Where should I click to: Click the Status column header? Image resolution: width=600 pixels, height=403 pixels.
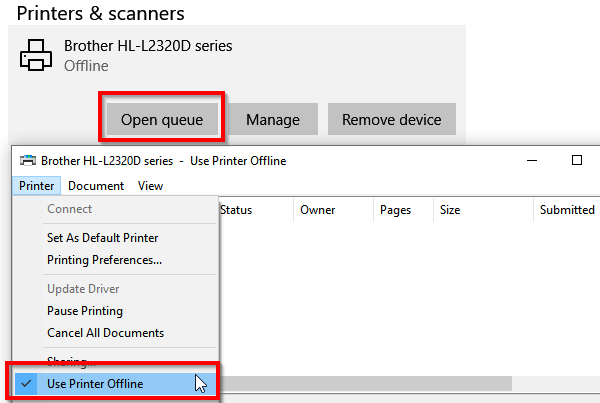click(256, 210)
